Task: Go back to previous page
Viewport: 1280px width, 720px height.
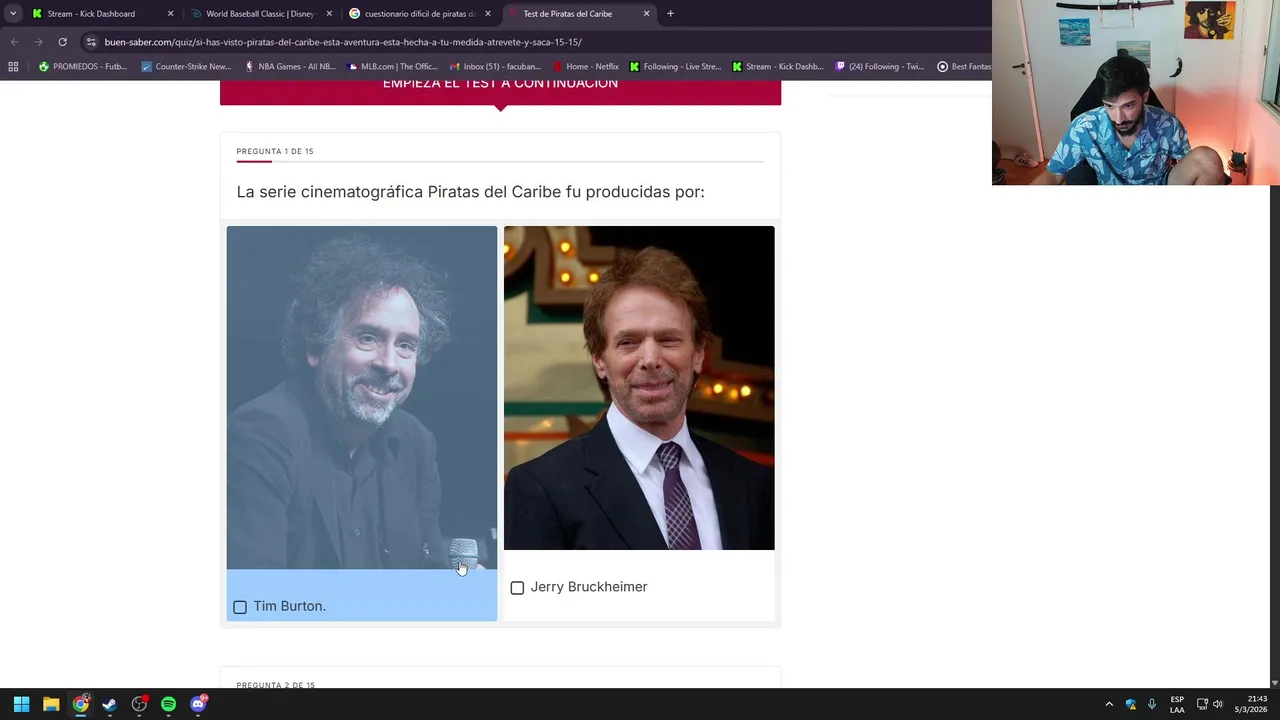Action: (14, 42)
